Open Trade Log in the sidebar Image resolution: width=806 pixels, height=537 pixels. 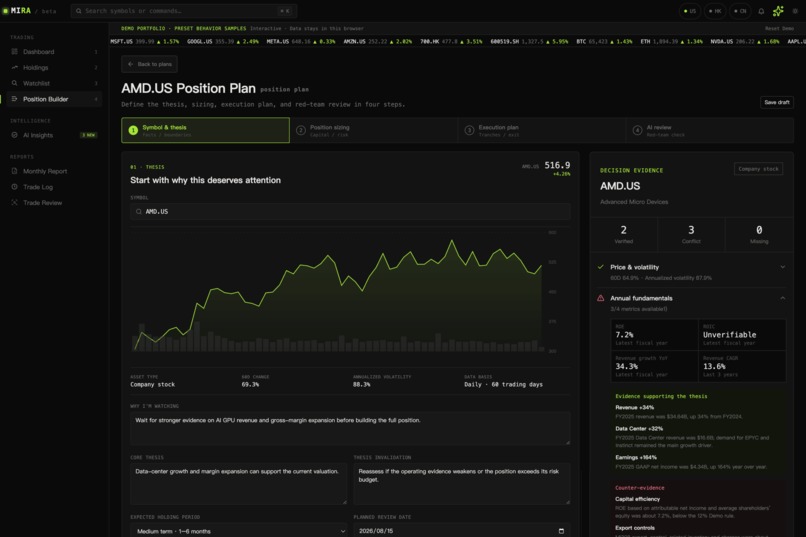54,187
